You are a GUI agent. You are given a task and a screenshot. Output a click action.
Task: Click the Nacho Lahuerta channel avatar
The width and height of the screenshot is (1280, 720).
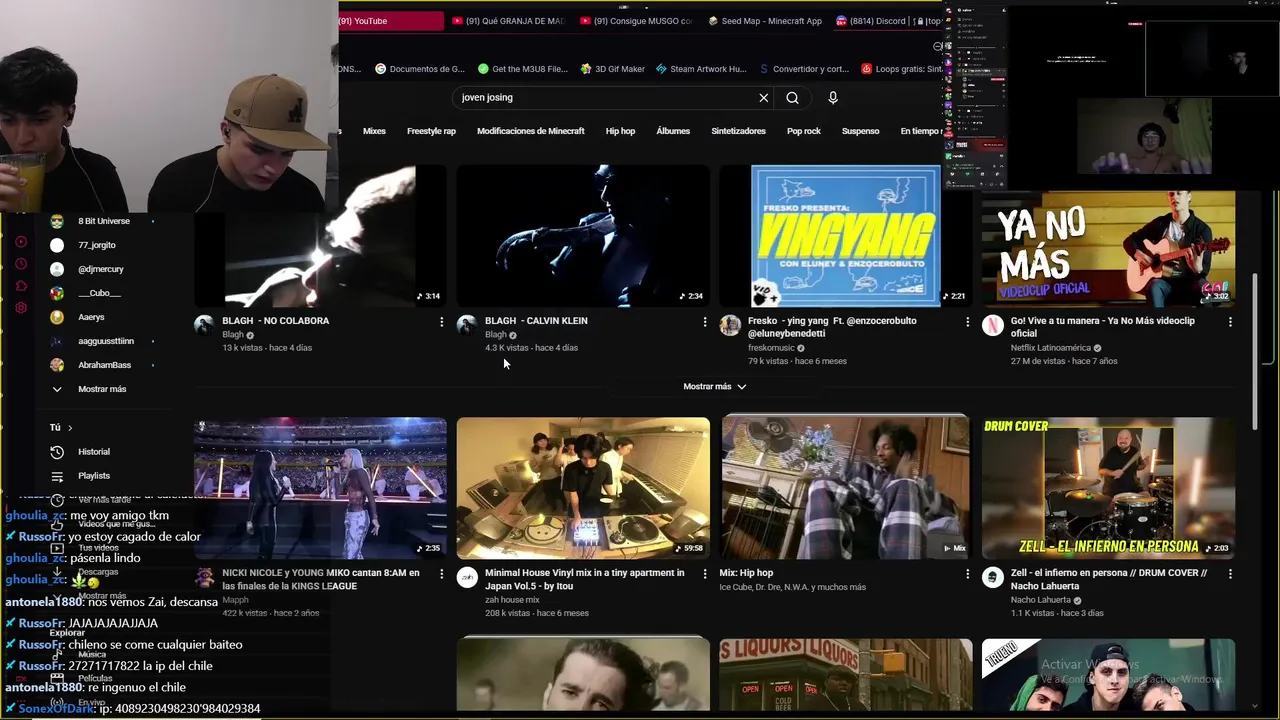pos(993,577)
